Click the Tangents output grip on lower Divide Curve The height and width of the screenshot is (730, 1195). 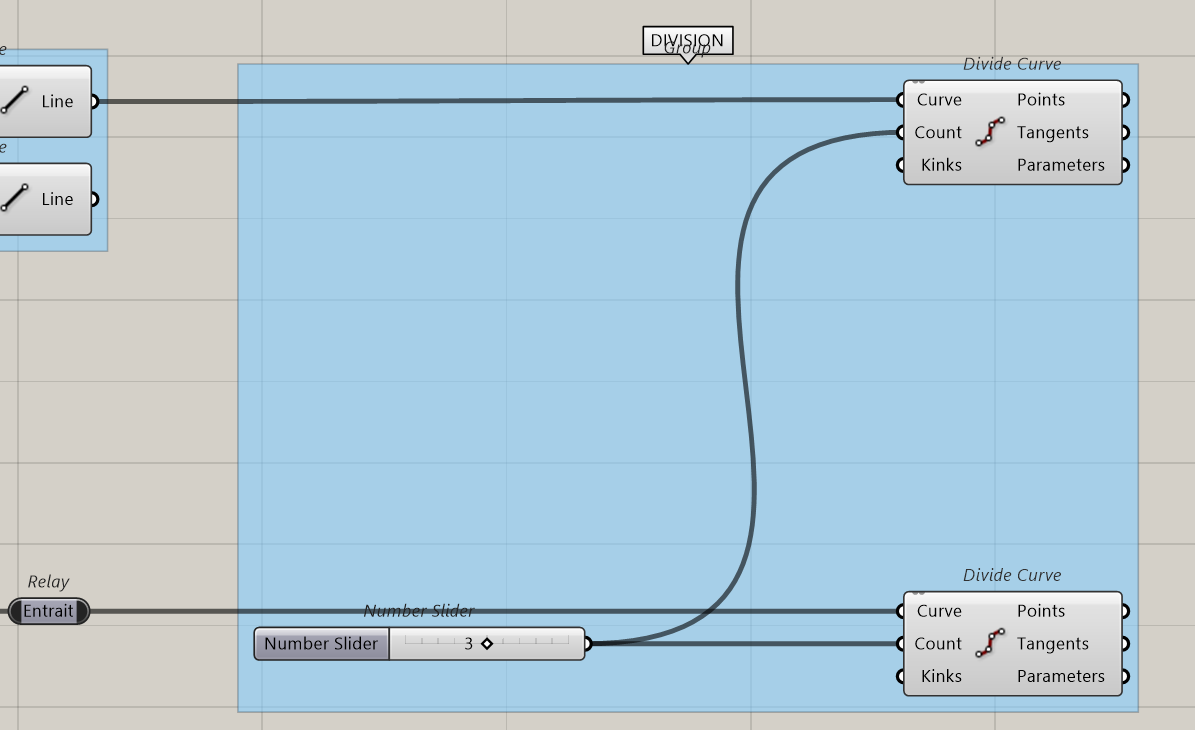coord(1125,644)
